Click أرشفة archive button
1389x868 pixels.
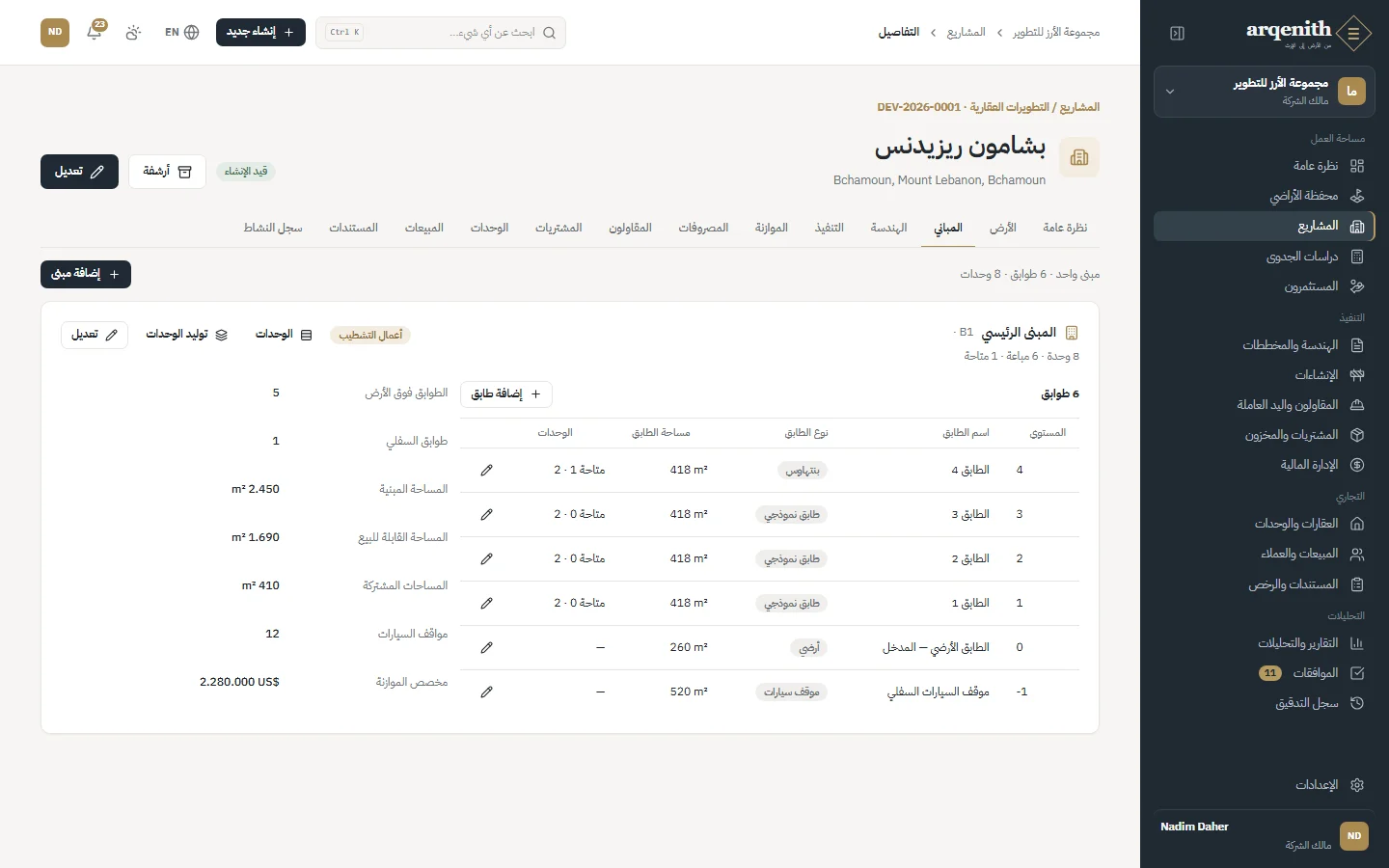pos(167,172)
